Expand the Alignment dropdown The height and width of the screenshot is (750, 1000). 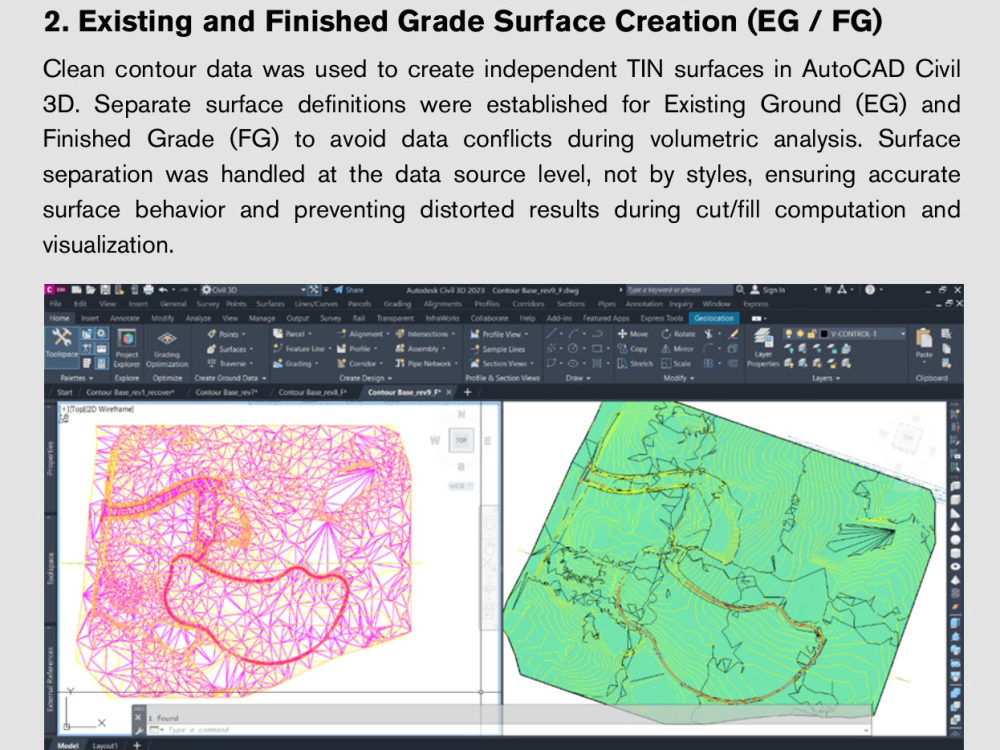click(388, 334)
